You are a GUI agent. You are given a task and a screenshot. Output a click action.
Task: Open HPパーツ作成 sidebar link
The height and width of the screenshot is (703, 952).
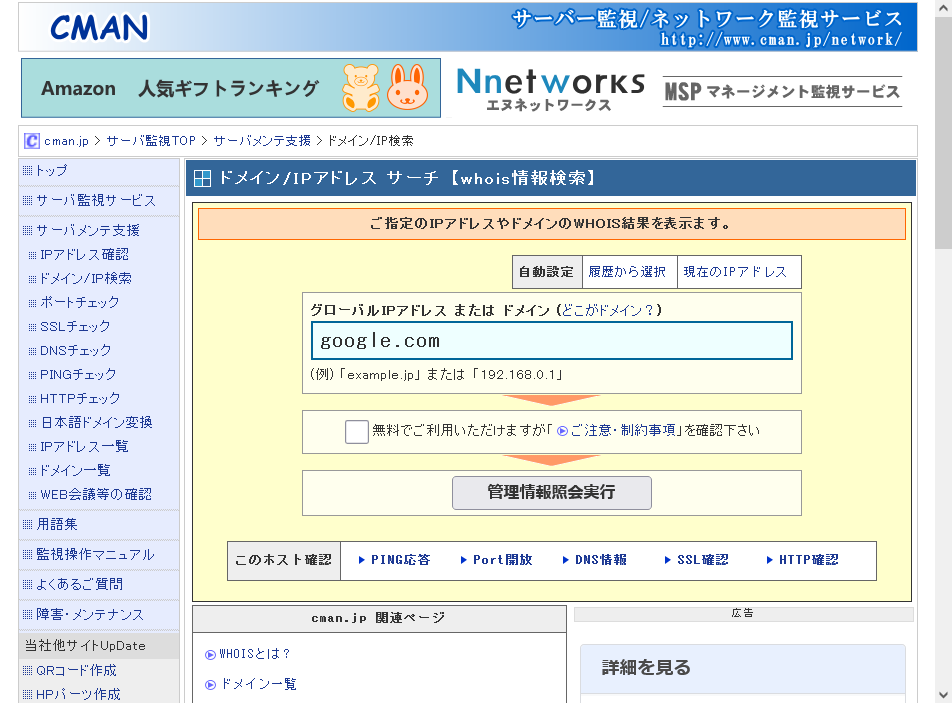[x=78, y=694]
